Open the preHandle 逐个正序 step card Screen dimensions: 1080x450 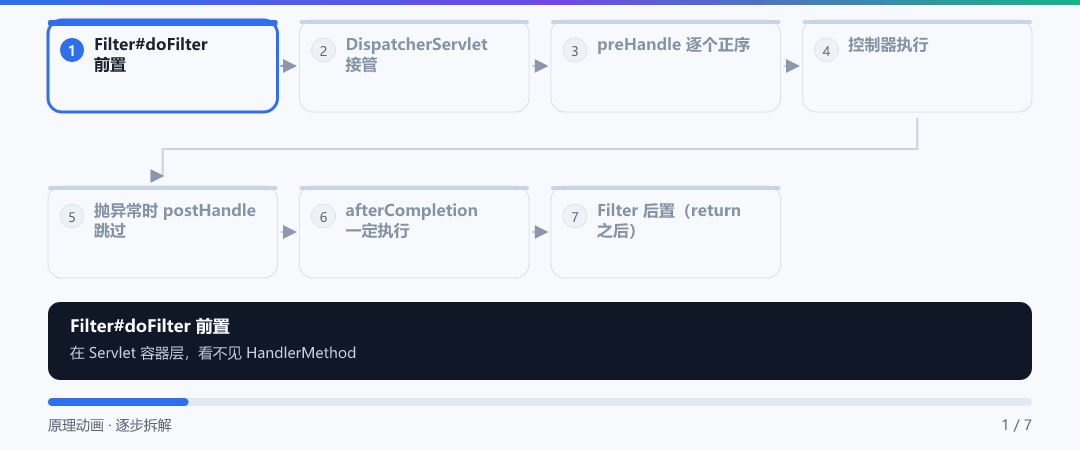(x=665, y=66)
